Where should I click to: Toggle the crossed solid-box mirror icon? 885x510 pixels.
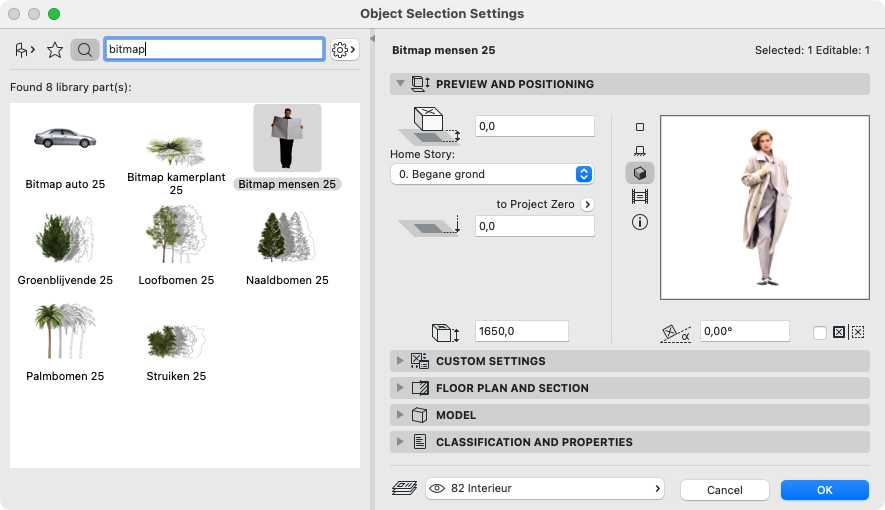click(839, 332)
